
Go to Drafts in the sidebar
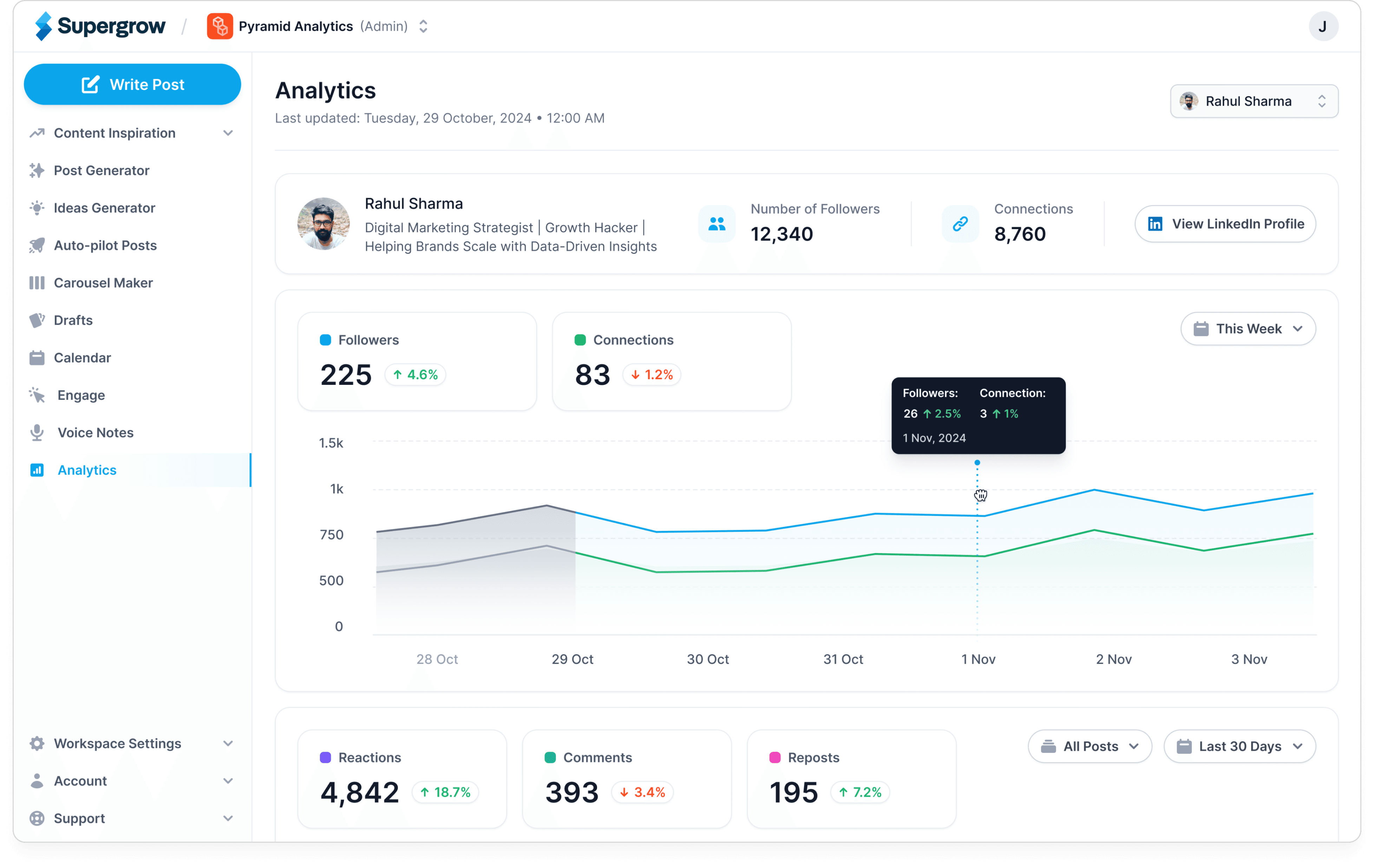click(73, 321)
